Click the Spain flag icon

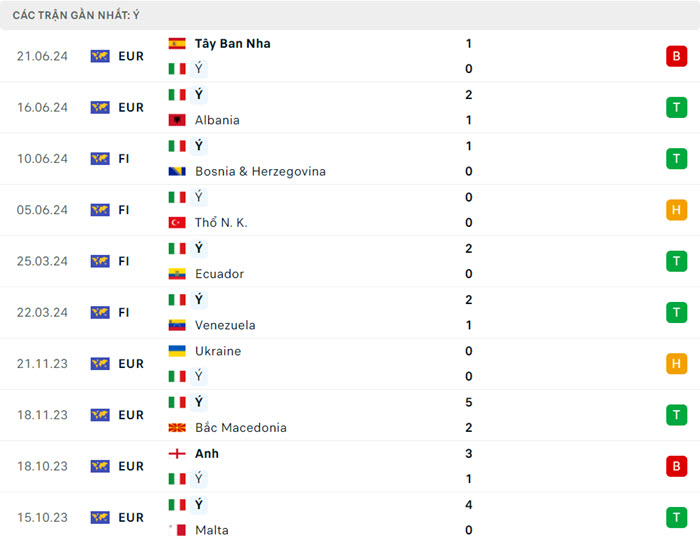pyautogui.click(x=177, y=44)
